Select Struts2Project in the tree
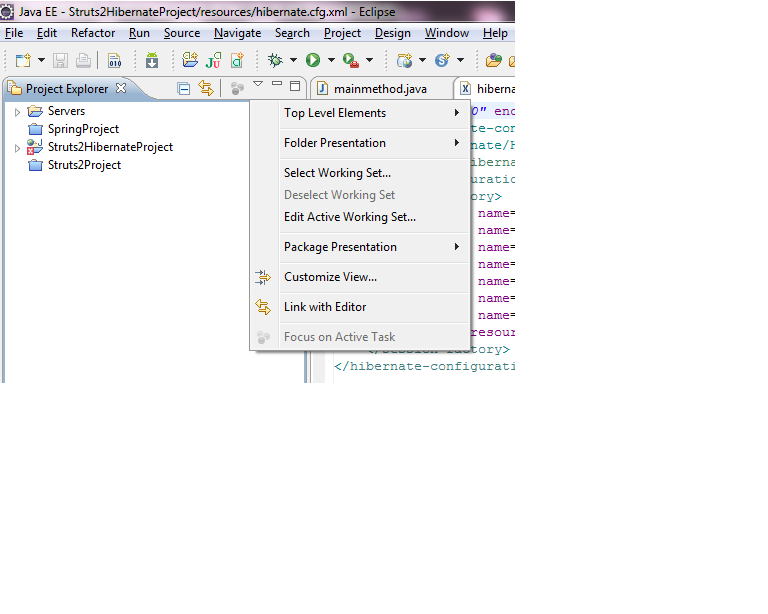The image size is (768, 614). click(x=84, y=165)
